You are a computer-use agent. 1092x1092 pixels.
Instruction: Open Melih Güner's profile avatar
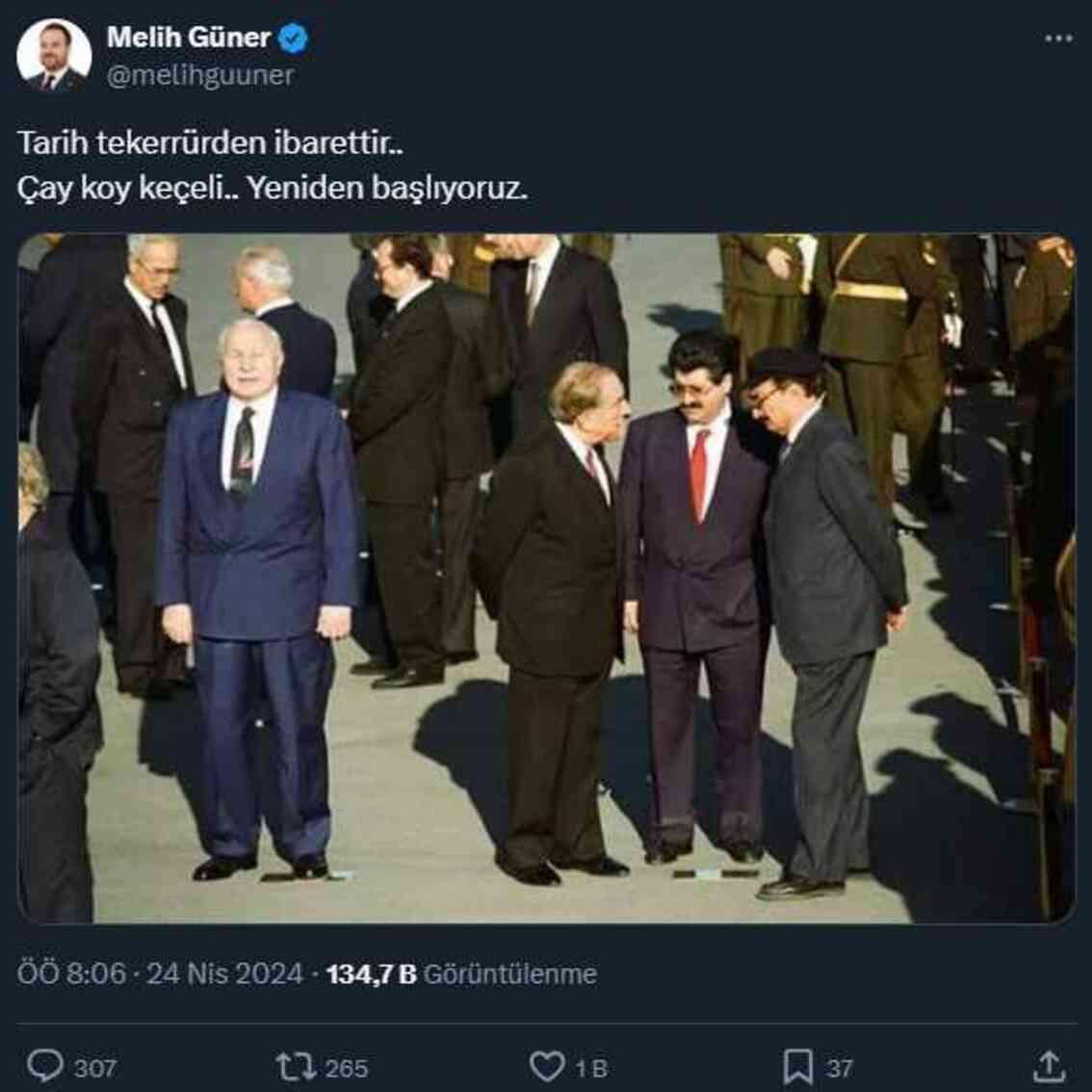54,56
